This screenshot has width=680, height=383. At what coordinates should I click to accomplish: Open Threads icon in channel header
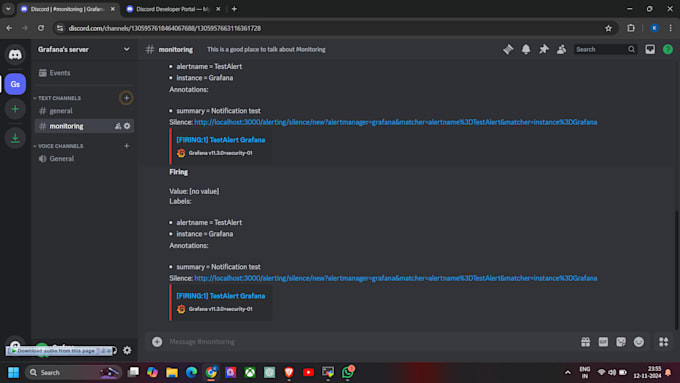tap(508, 49)
